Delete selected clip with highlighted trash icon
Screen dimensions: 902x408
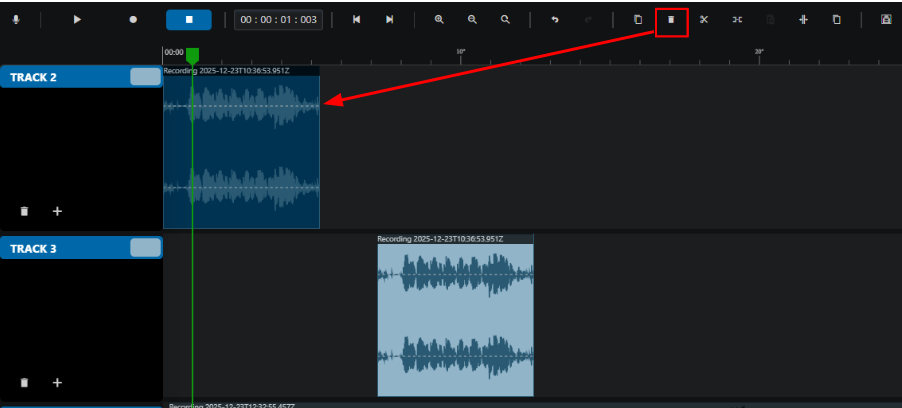point(671,20)
